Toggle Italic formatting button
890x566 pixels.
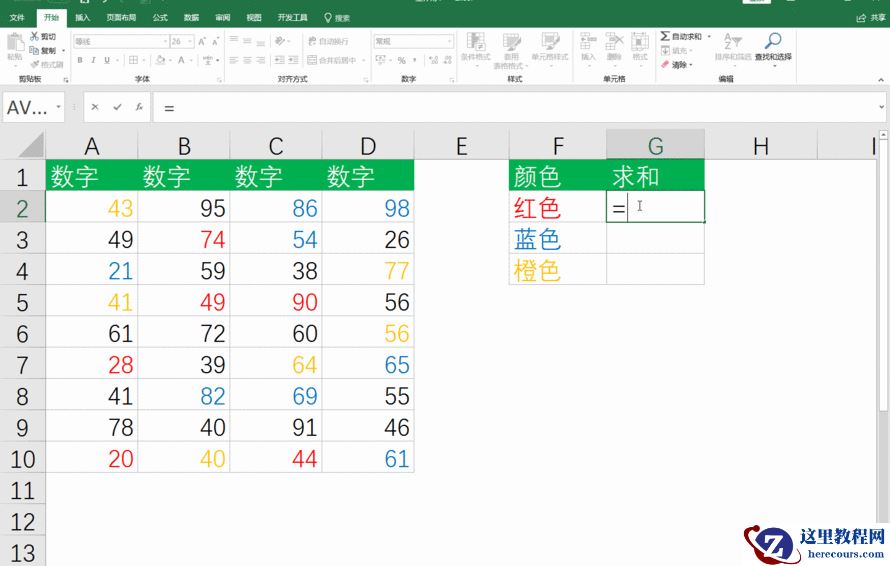point(93,60)
